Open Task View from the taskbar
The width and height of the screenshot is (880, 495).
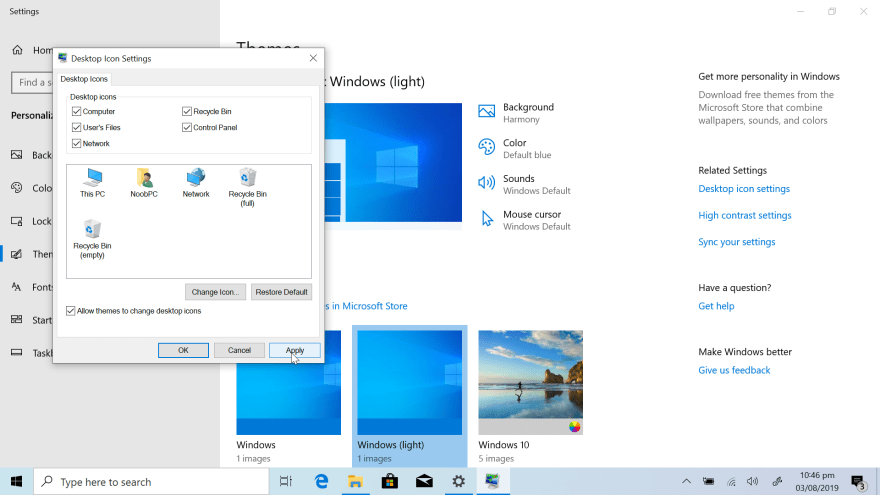click(x=286, y=482)
